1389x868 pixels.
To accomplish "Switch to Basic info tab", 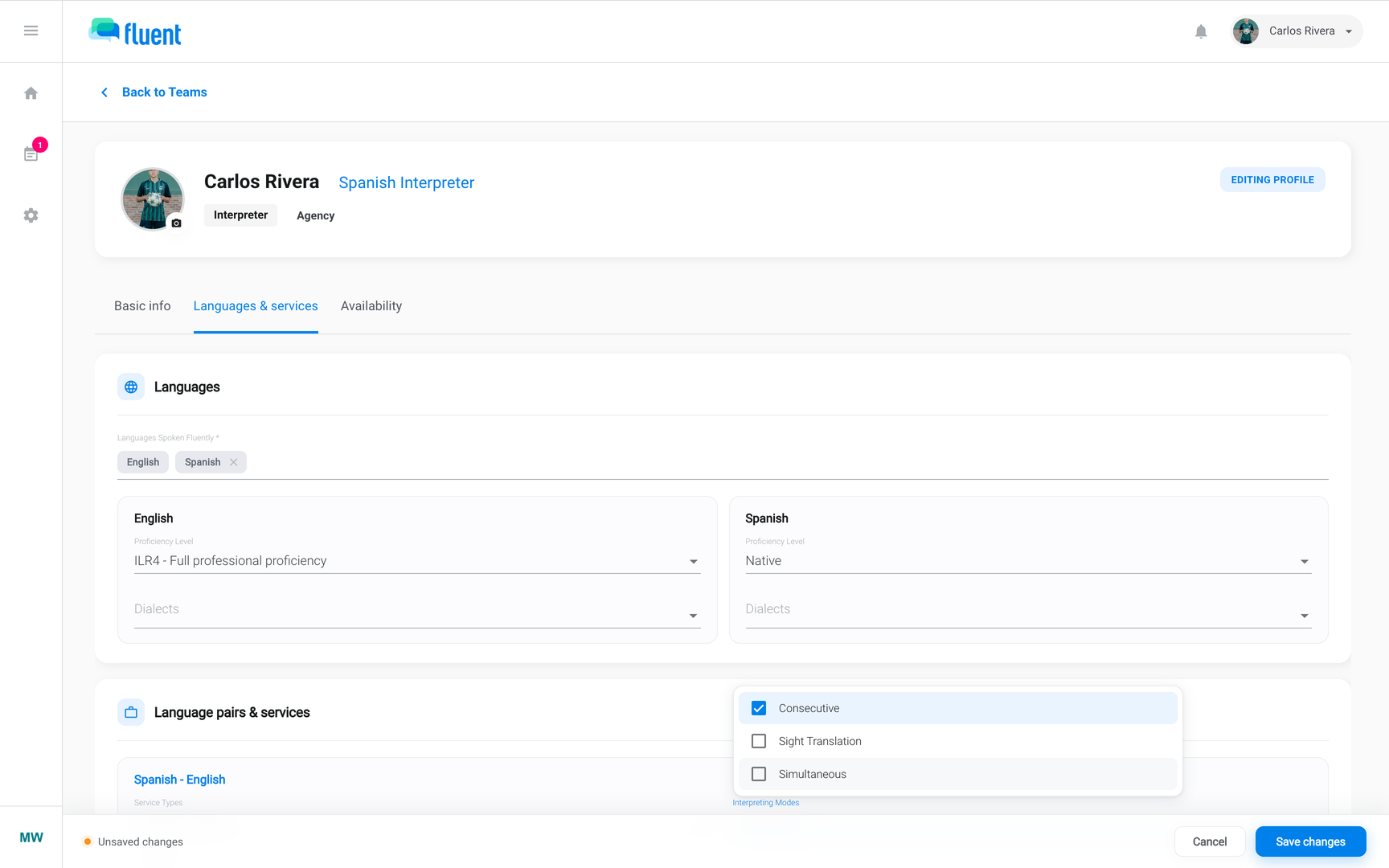I will pyautogui.click(x=142, y=306).
